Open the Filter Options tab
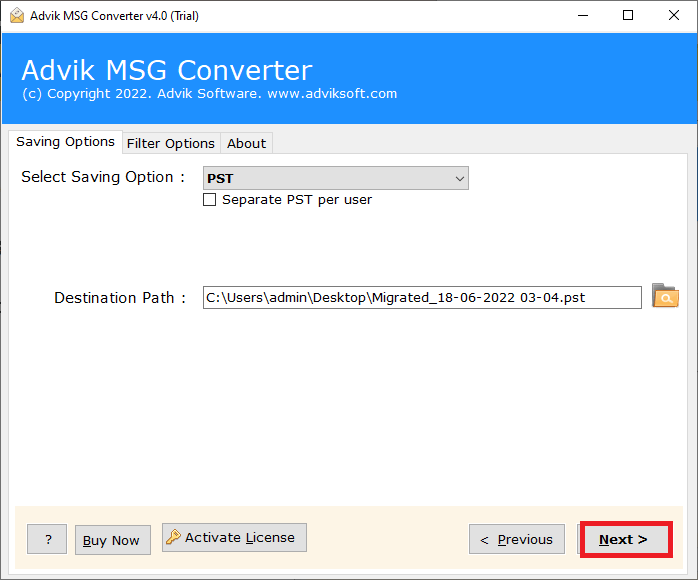The height and width of the screenshot is (580, 700). coord(171,144)
